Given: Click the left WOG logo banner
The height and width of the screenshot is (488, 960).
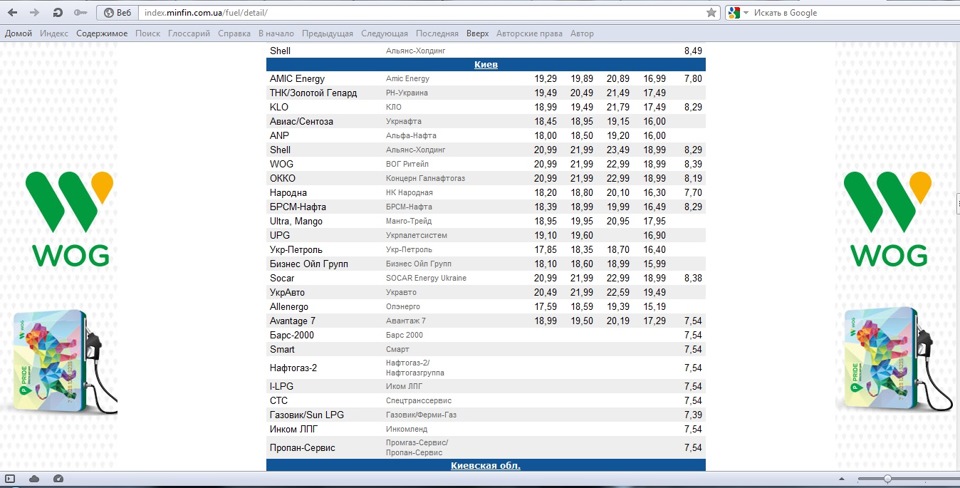Looking at the screenshot, I should pyautogui.click(x=69, y=219).
